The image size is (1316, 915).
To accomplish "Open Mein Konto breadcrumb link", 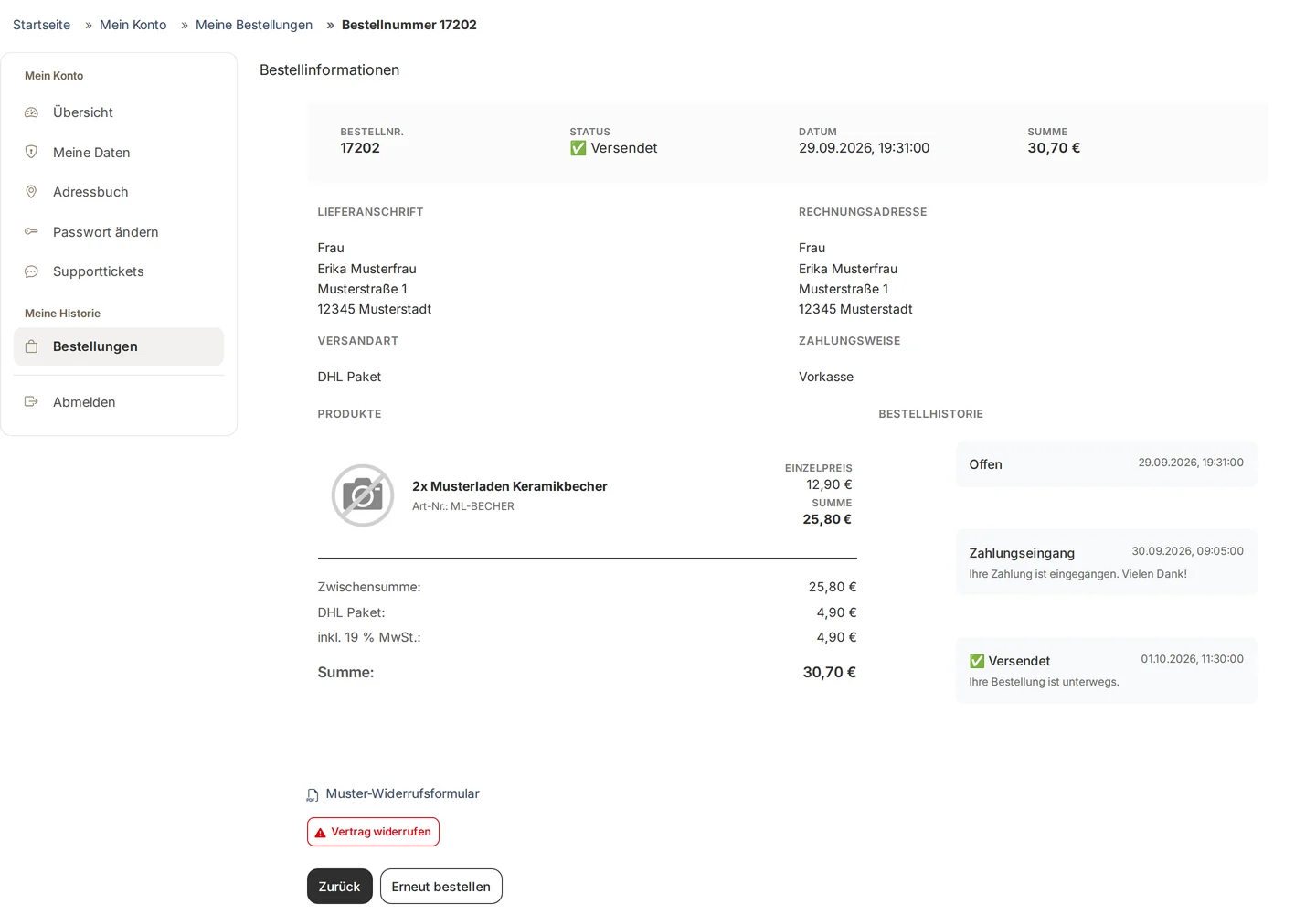I will (133, 25).
